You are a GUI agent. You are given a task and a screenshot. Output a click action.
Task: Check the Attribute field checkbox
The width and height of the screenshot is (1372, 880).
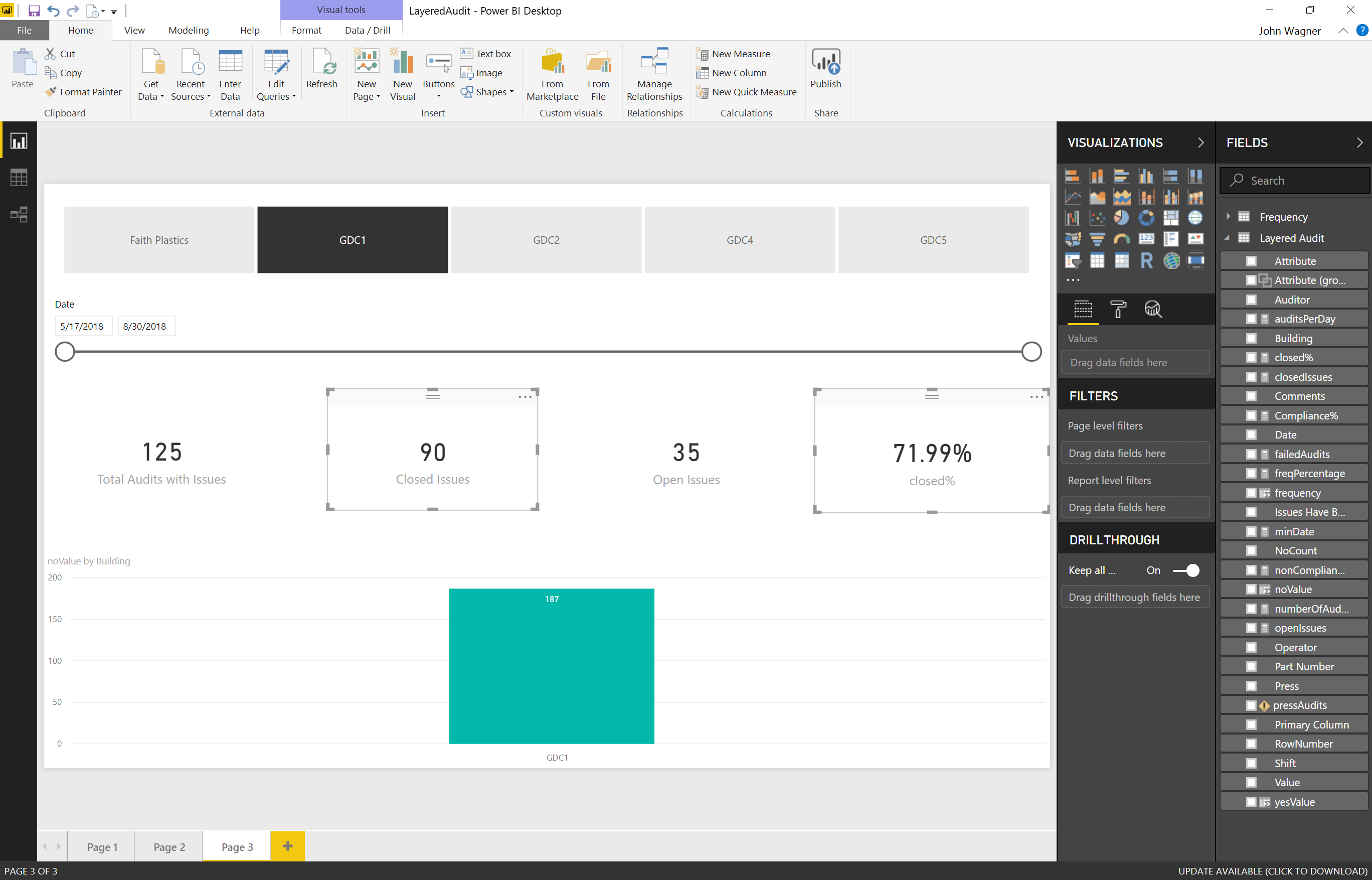coord(1251,261)
